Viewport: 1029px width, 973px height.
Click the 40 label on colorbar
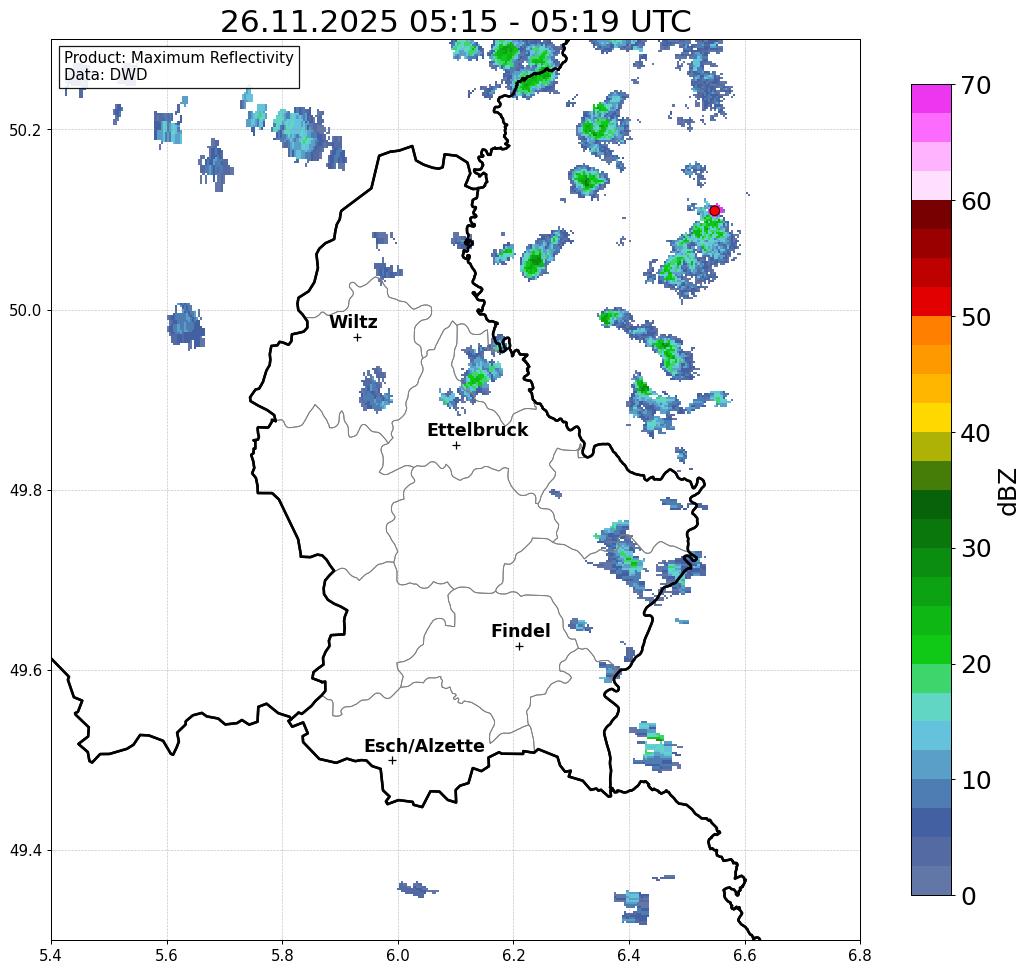(x=976, y=433)
